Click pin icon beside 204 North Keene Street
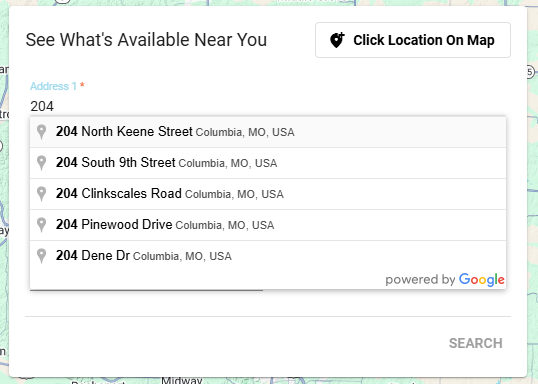Screen dimensions: 538x384 pyautogui.click(x=42, y=132)
